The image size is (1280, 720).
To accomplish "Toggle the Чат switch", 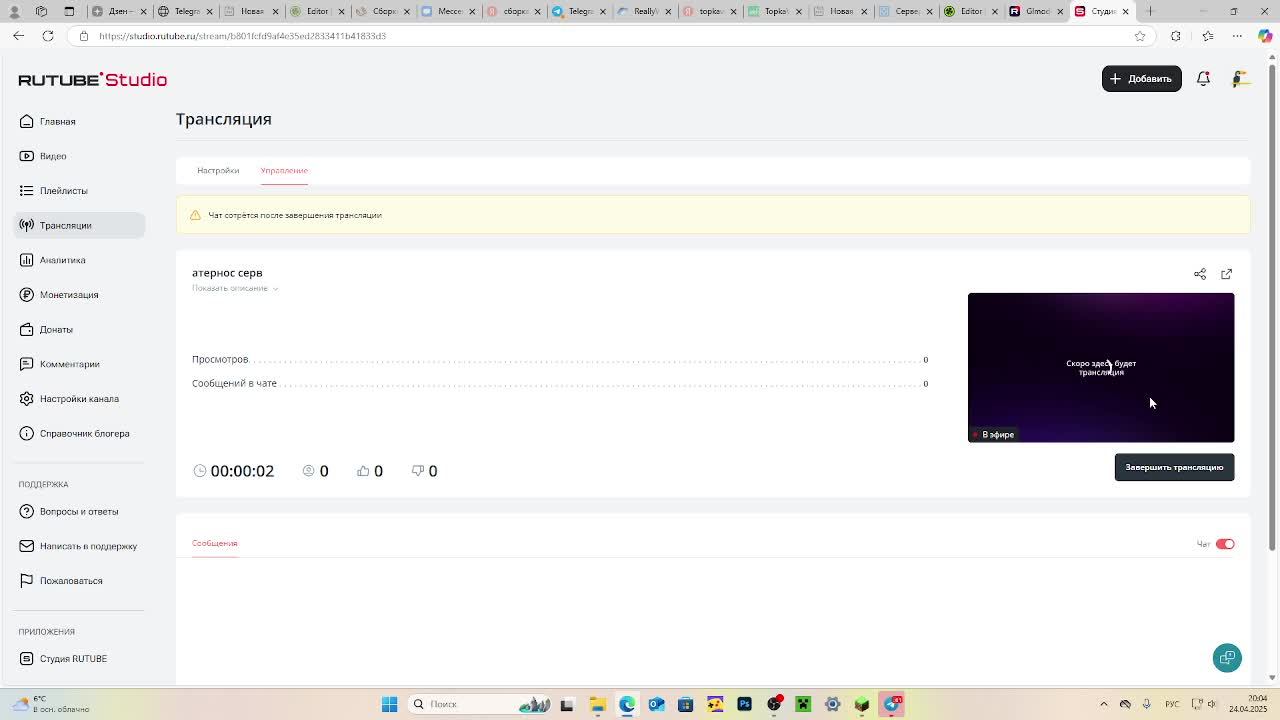I will coord(1225,544).
